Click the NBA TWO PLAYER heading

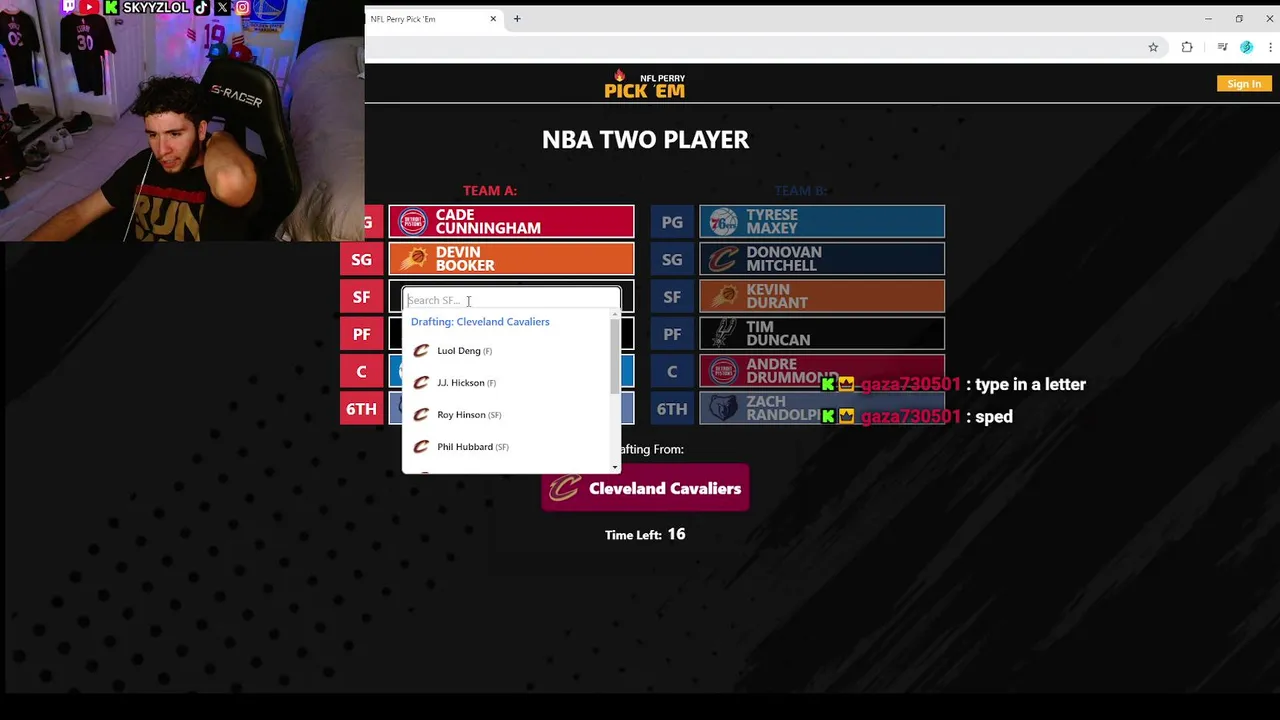tap(645, 140)
